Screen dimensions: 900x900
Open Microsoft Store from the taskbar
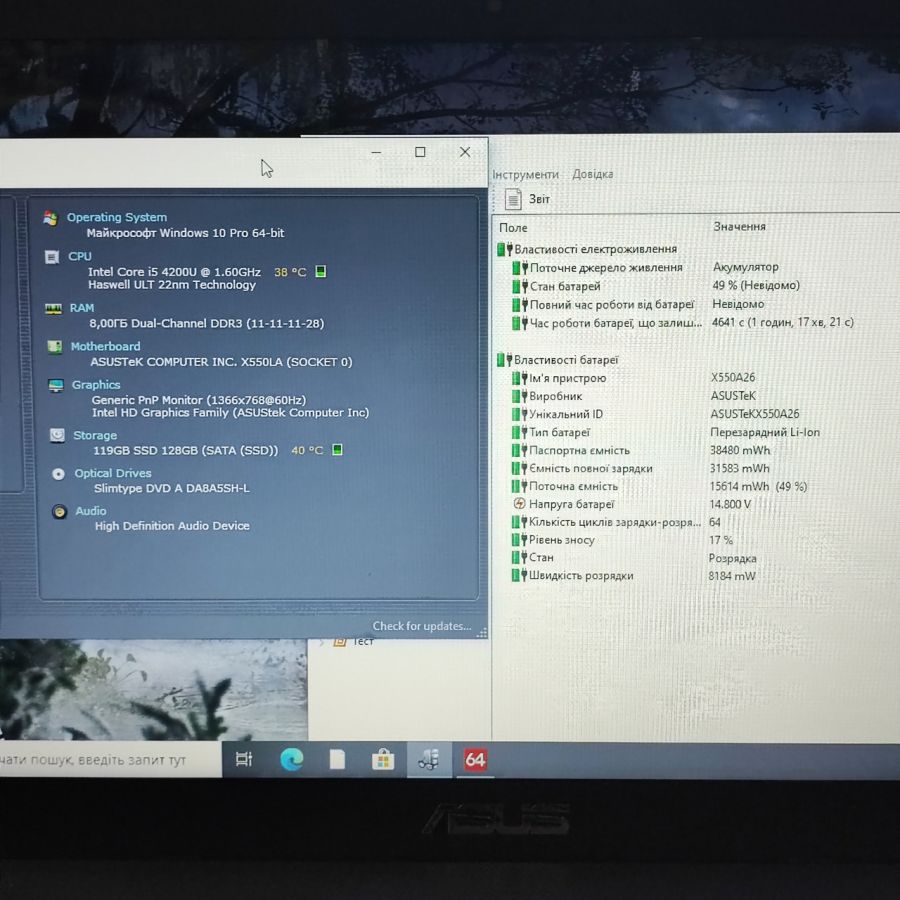point(383,759)
